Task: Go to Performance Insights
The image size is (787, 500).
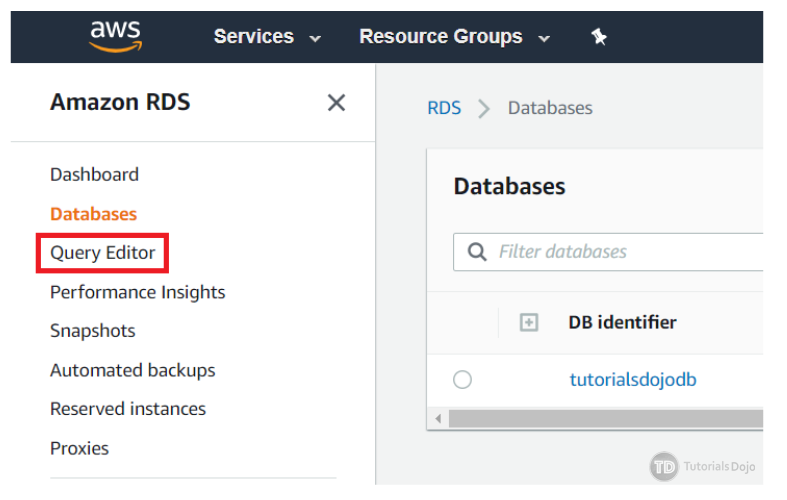Action: 137,292
